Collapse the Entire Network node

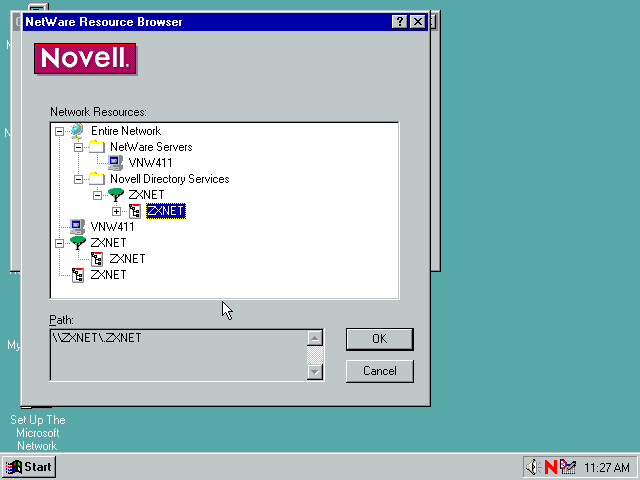[x=60, y=131]
